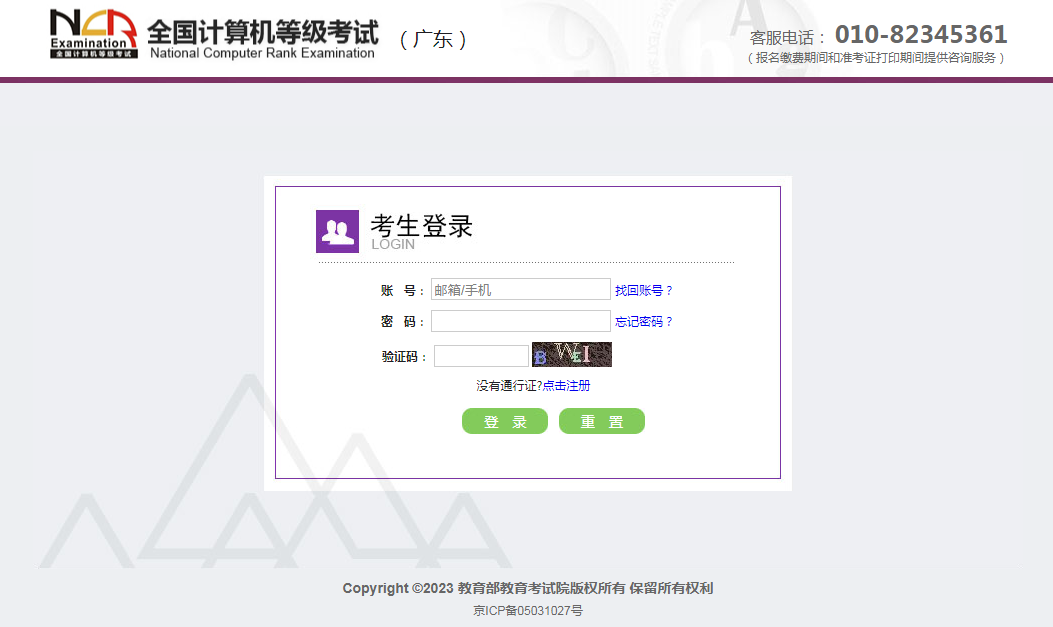Click the National Computer Rank Examination text
The height and width of the screenshot is (627, 1053).
pyautogui.click(x=263, y=51)
